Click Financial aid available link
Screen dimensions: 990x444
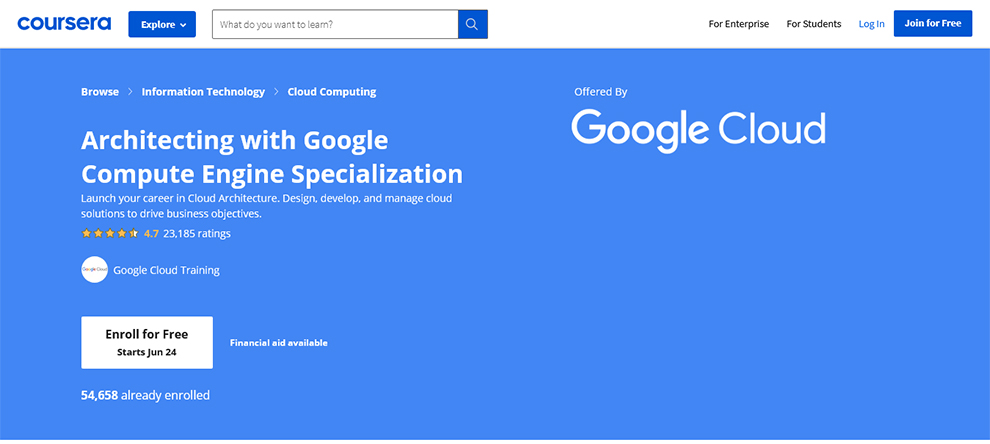(x=278, y=343)
